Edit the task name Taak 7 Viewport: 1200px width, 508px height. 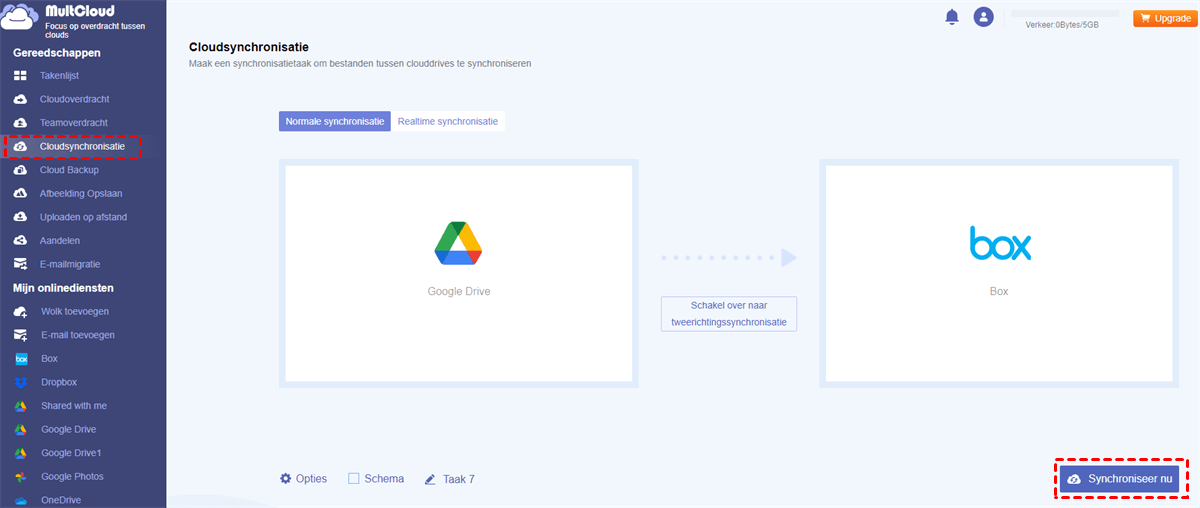(x=458, y=479)
